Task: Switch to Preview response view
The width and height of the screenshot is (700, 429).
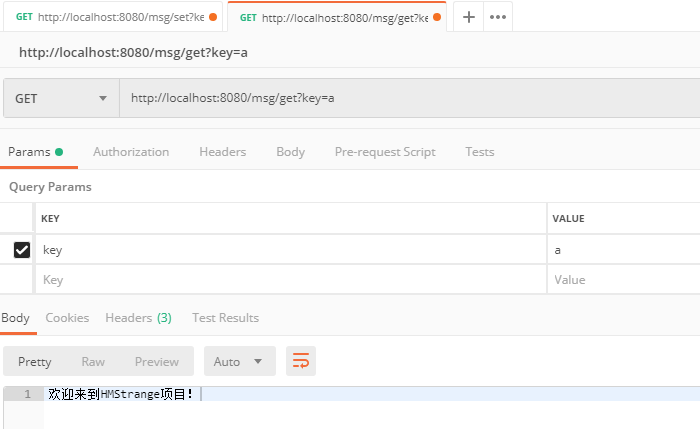Action: (x=157, y=362)
